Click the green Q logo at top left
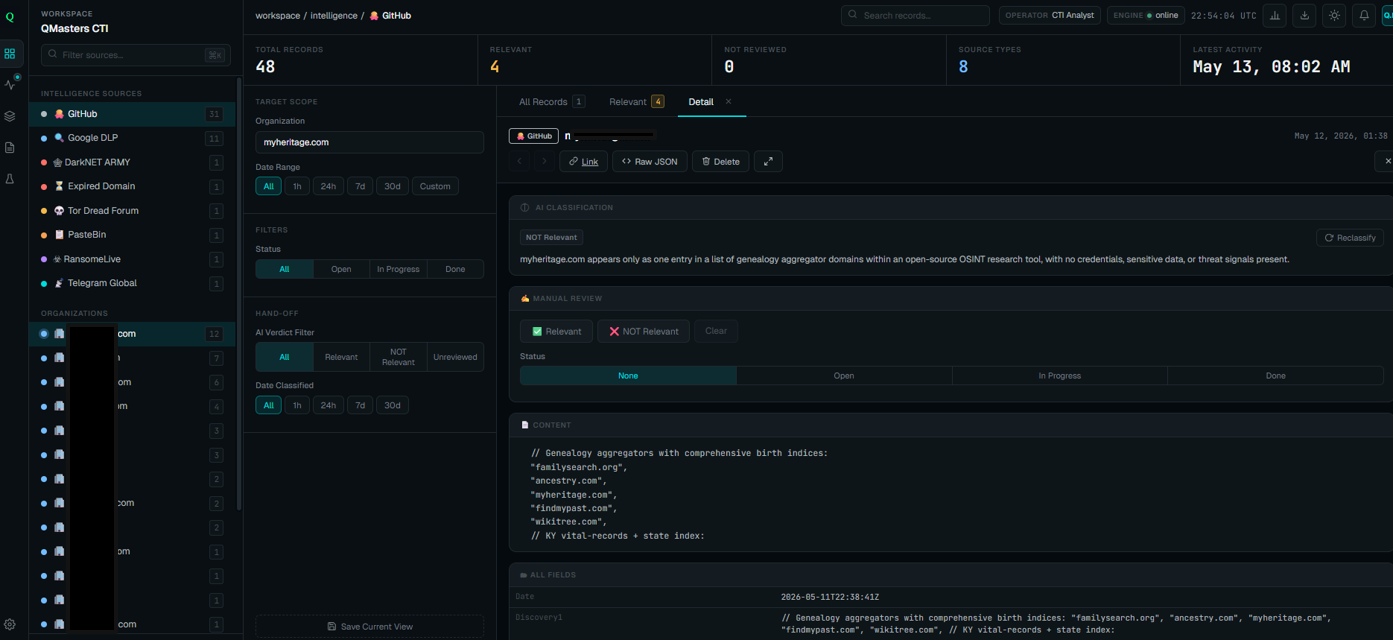 pyautogui.click(x=10, y=16)
